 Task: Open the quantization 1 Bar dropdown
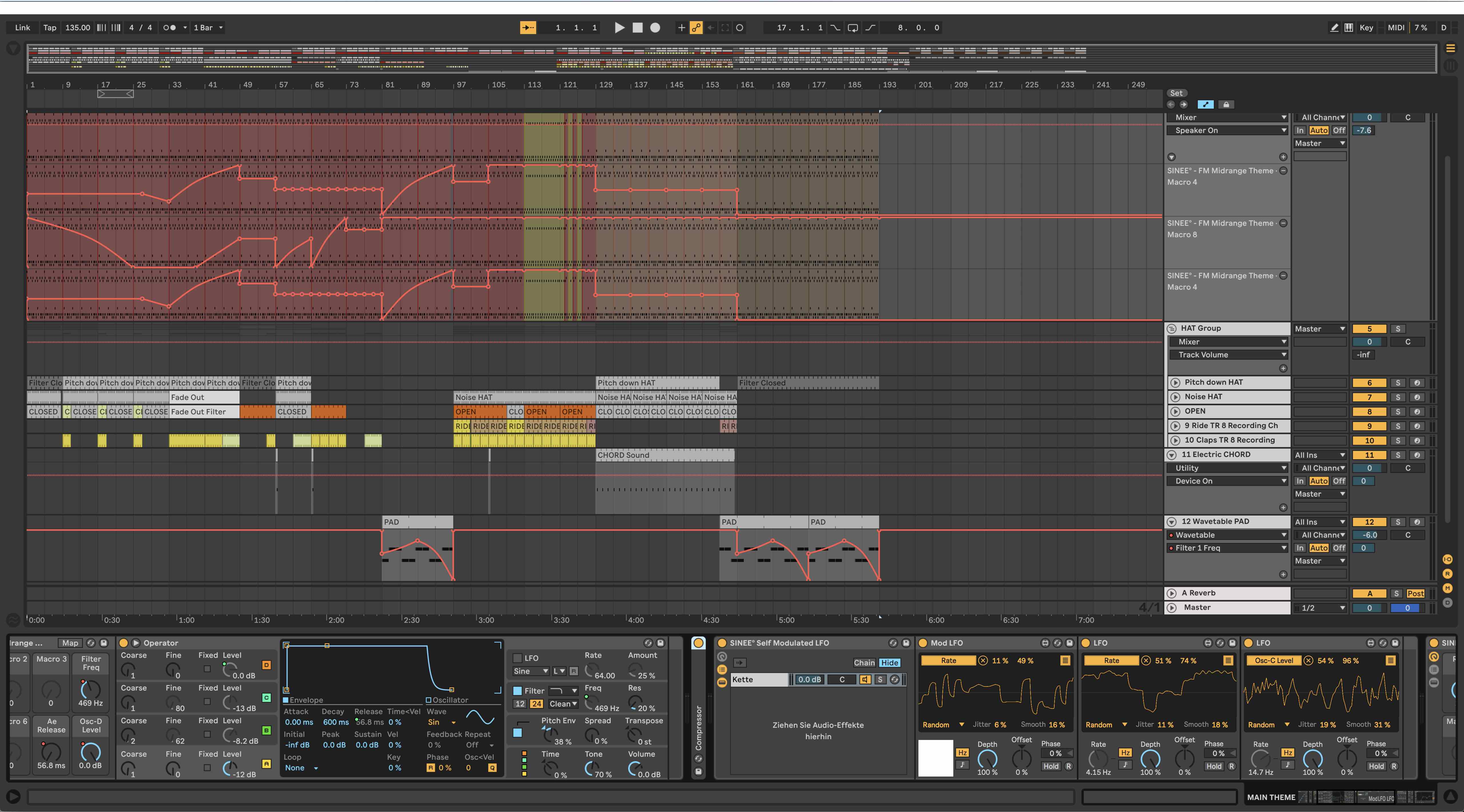[x=208, y=27]
